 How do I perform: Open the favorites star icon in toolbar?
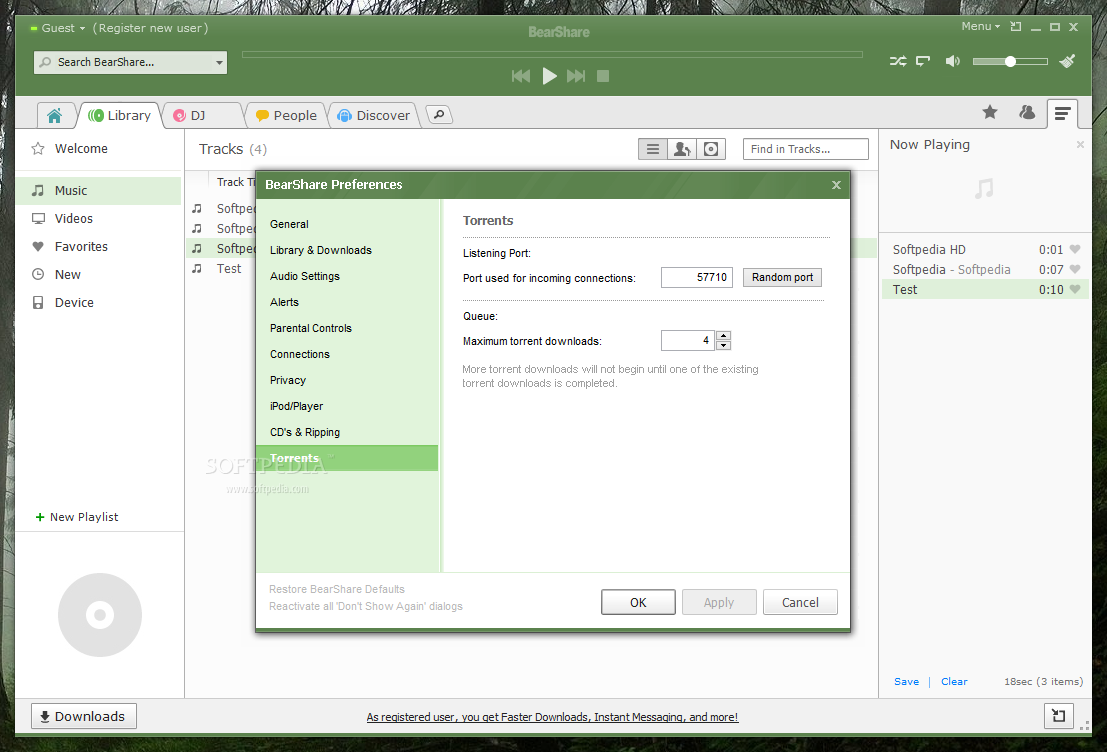990,112
